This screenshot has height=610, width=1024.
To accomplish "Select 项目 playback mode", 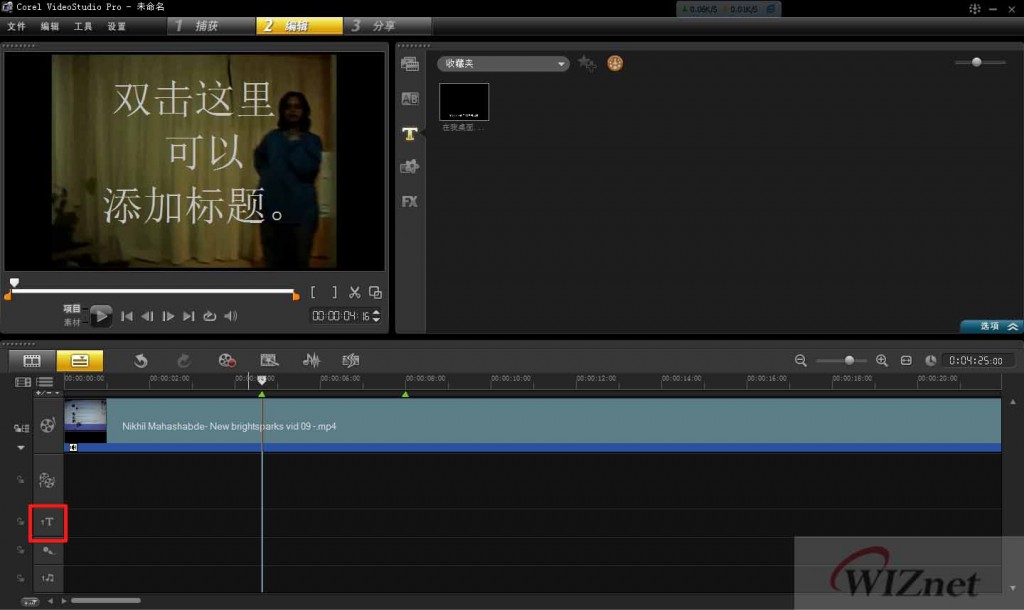I will 72,309.
